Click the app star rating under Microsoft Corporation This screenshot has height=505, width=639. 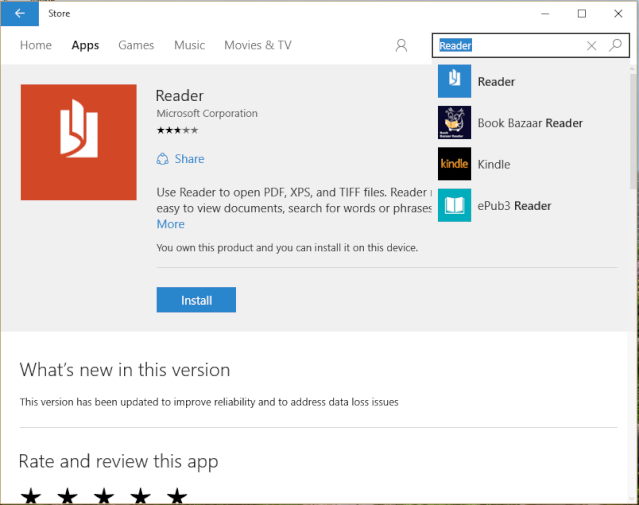[x=177, y=130]
